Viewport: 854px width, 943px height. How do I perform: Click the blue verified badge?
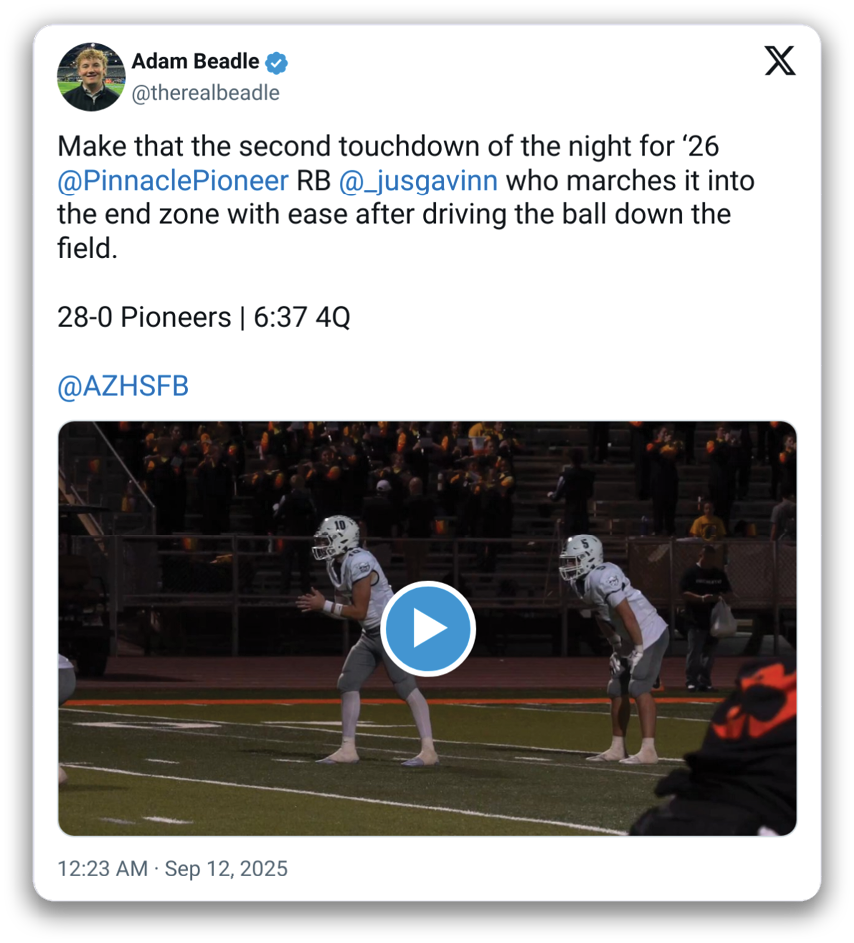[x=277, y=63]
